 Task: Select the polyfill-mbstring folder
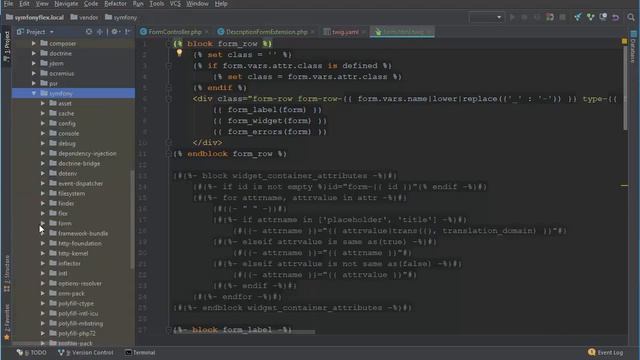[80, 323]
